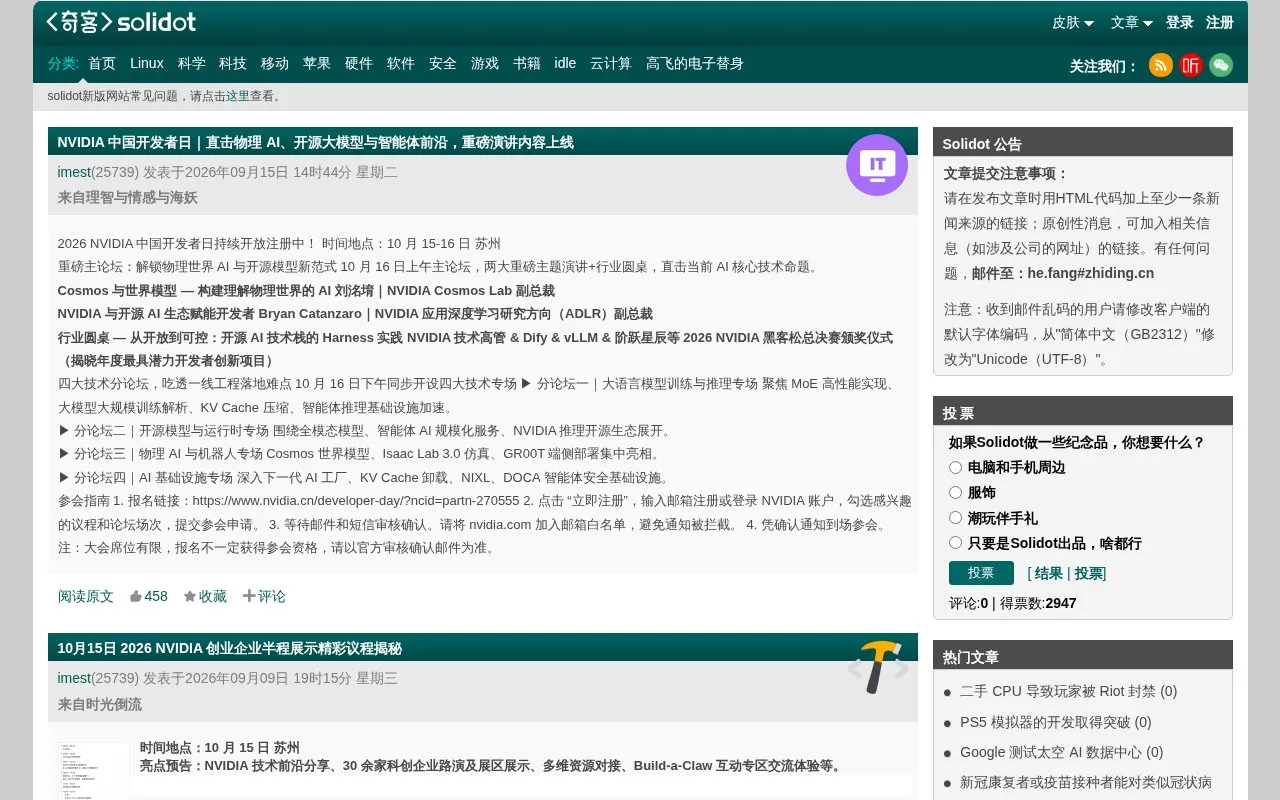The image size is (1280, 800).
Task: Go to 首页 category tab
Action: coord(102,63)
